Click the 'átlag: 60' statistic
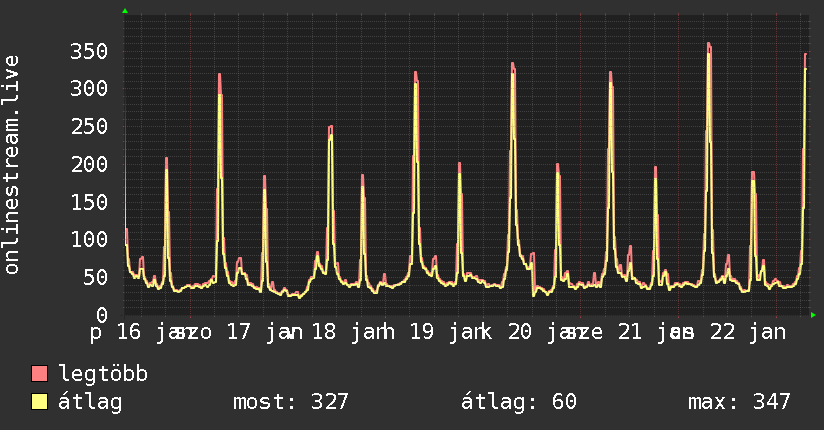The height and width of the screenshot is (430, 824). [519, 402]
